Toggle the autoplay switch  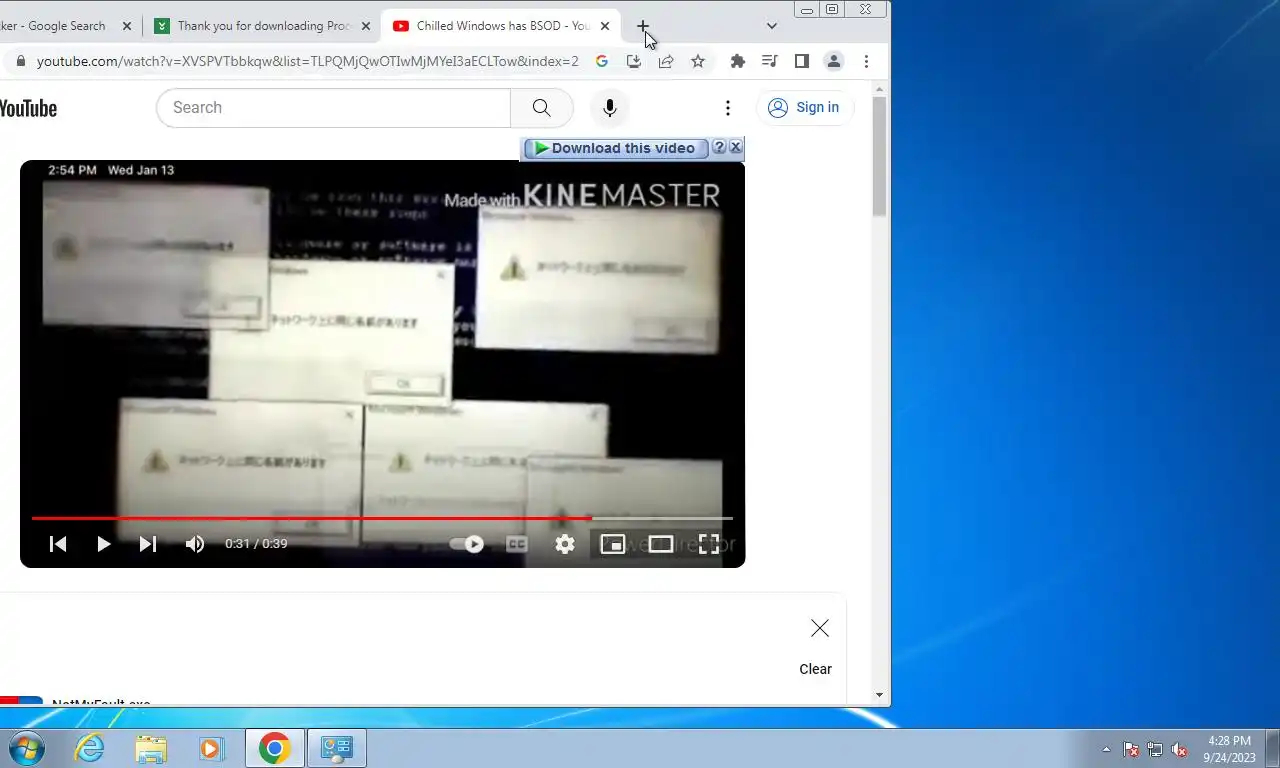point(467,544)
